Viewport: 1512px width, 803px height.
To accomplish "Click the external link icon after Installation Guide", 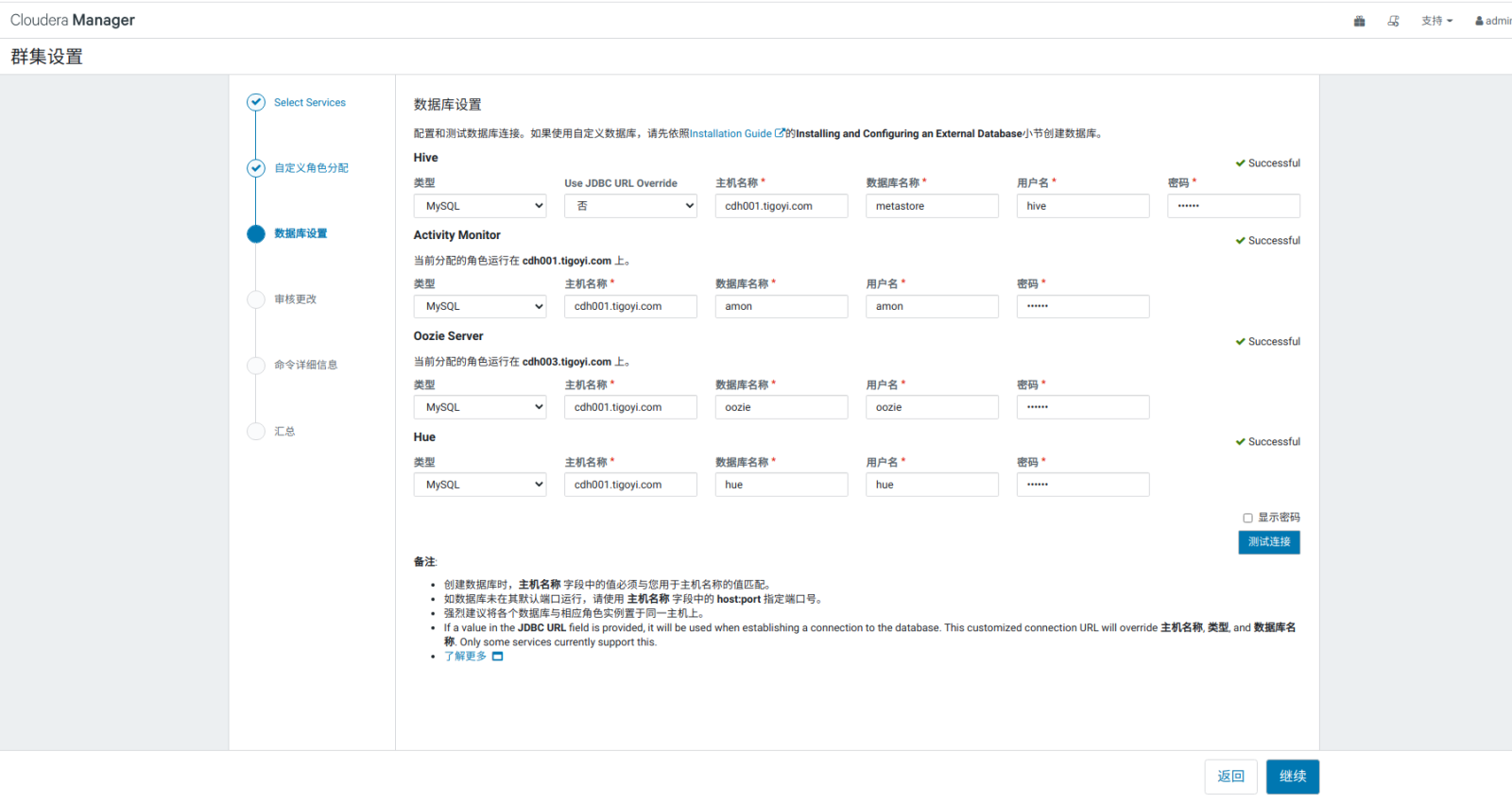I will 780,133.
